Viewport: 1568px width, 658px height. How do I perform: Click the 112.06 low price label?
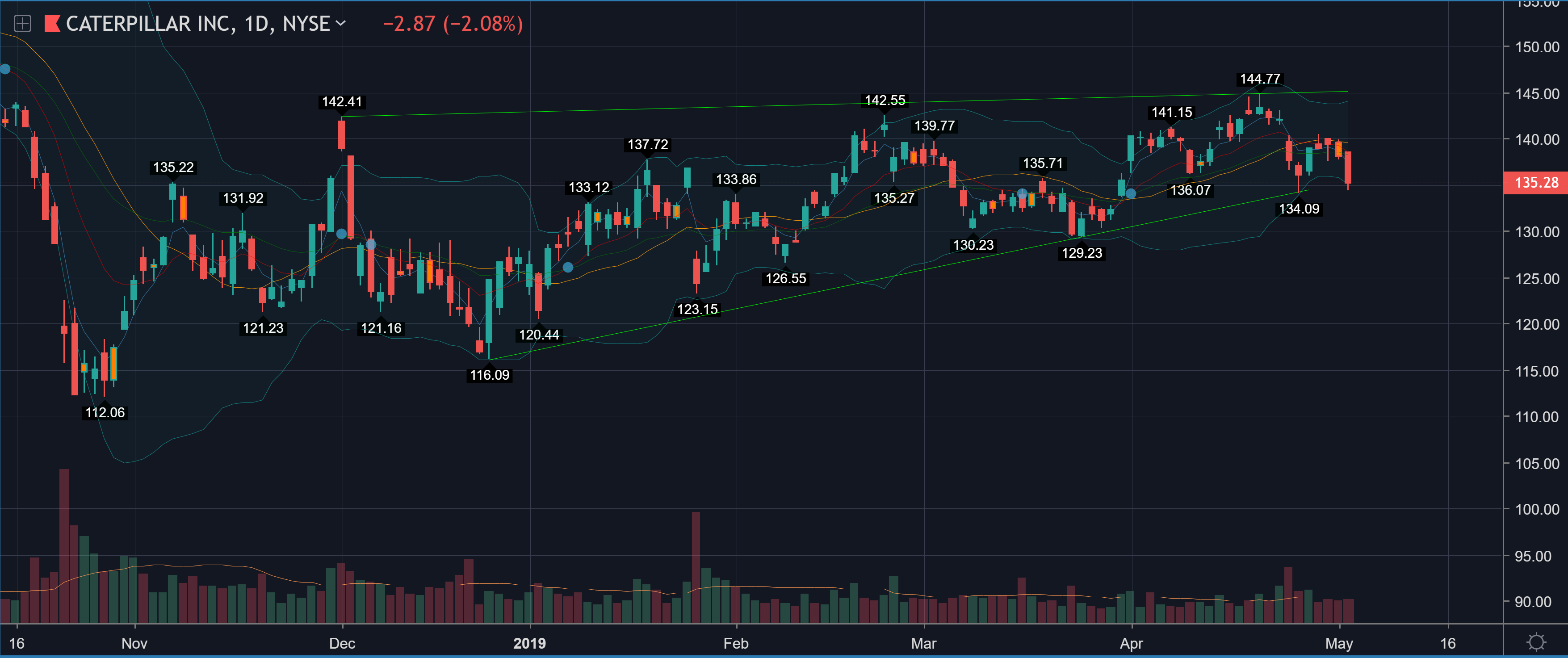105,413
